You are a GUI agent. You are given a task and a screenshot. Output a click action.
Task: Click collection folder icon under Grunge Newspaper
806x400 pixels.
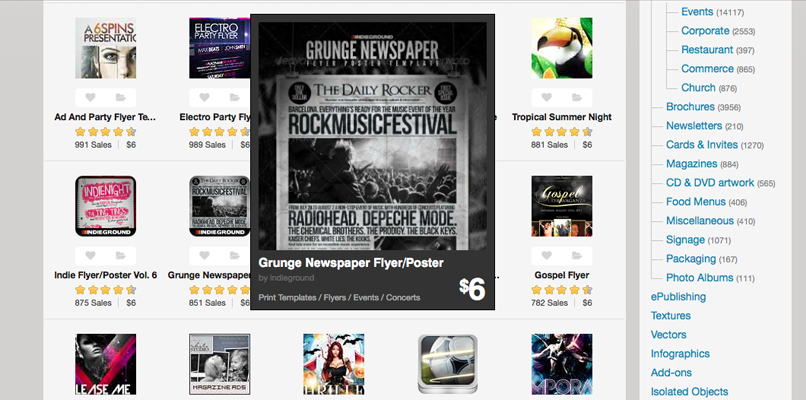pos(234,256)
